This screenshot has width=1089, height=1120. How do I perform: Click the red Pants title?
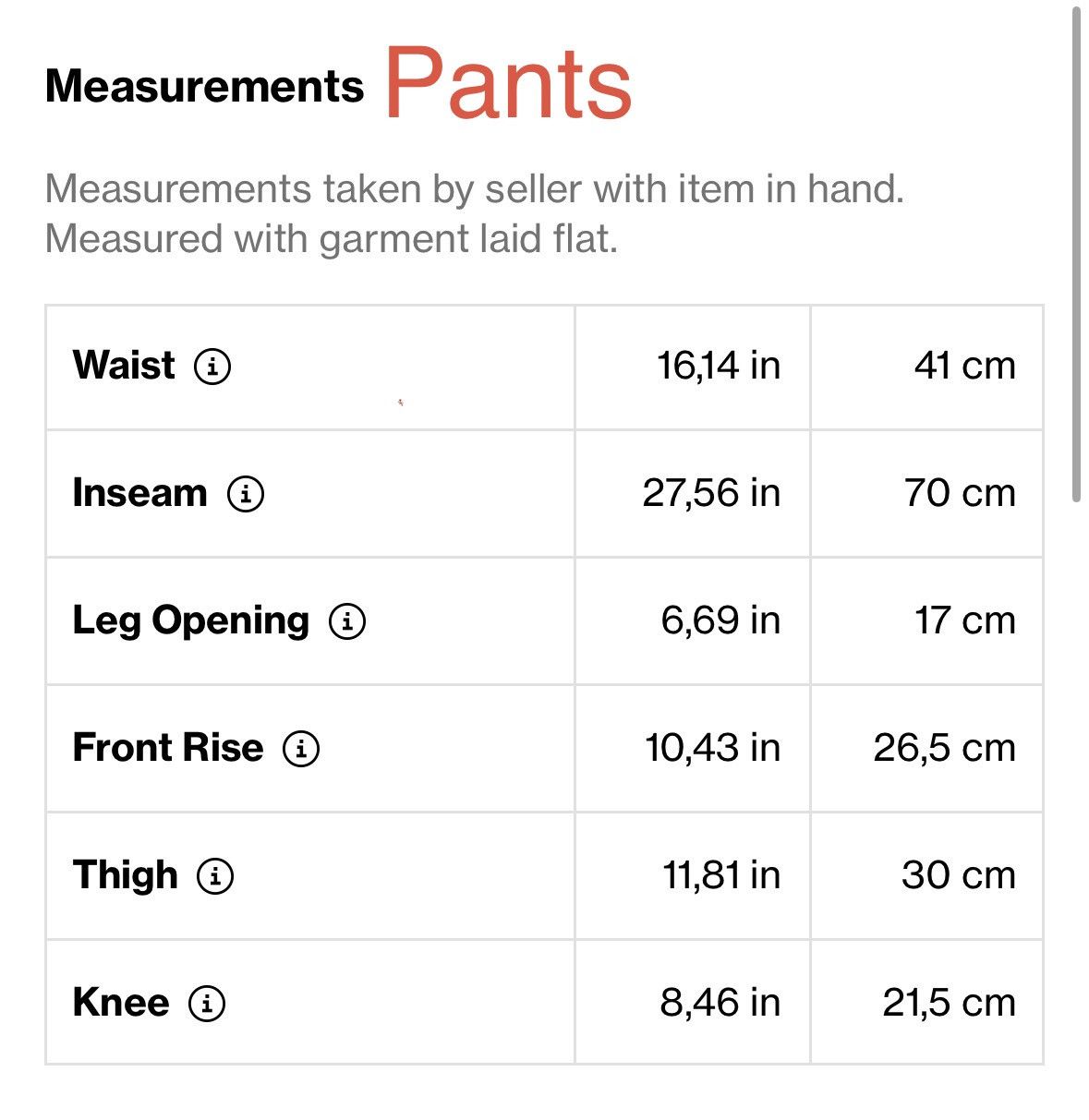508,83
